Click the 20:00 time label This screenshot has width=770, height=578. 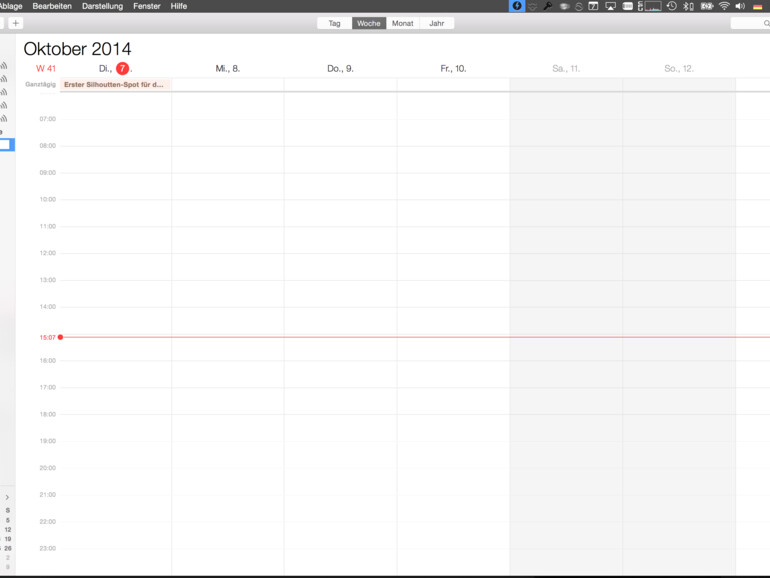click(x=48, y=468)
